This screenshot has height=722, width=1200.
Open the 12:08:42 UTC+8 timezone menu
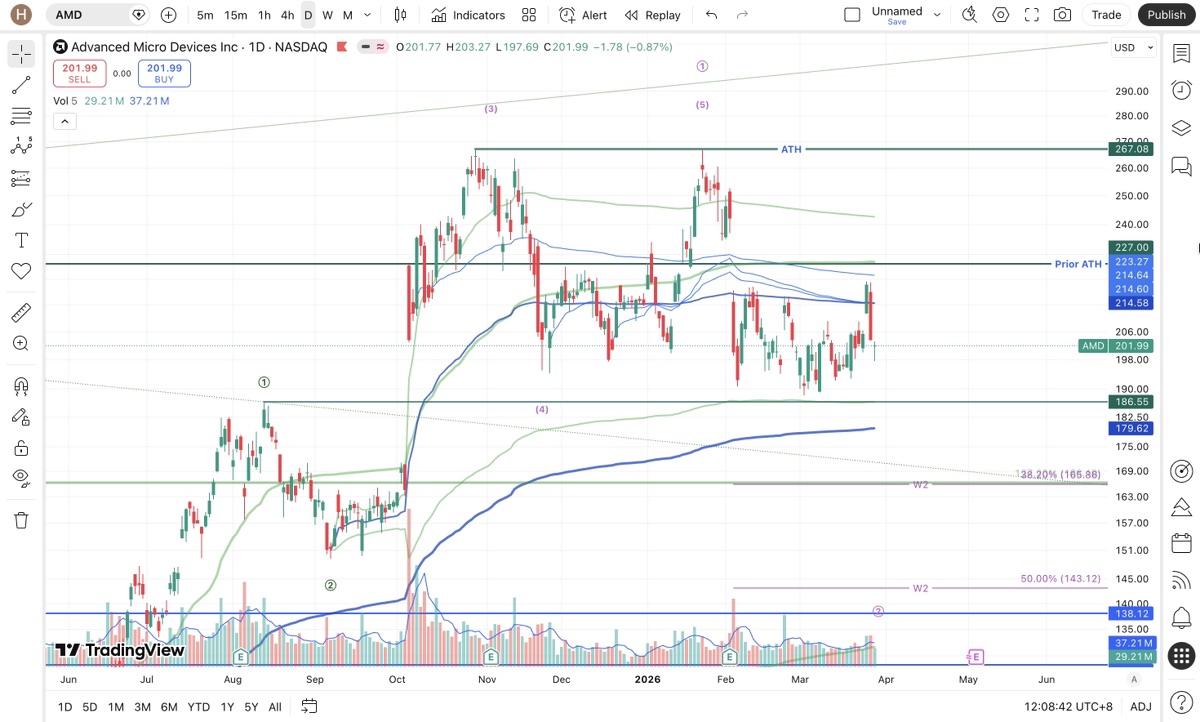1067,707
